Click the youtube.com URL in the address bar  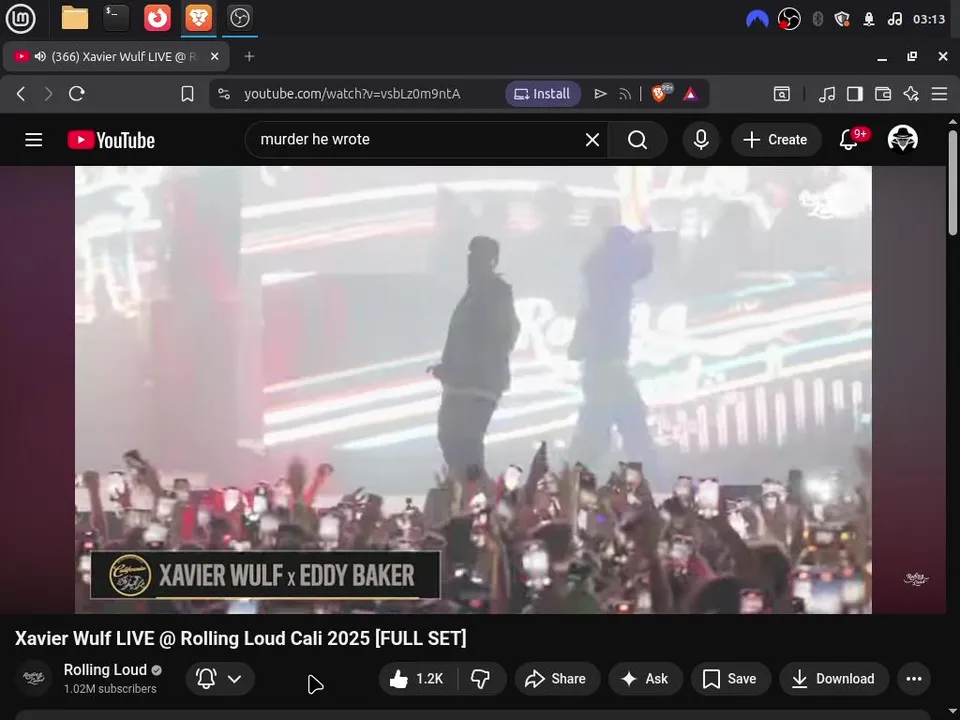click(x=352, y=94)
